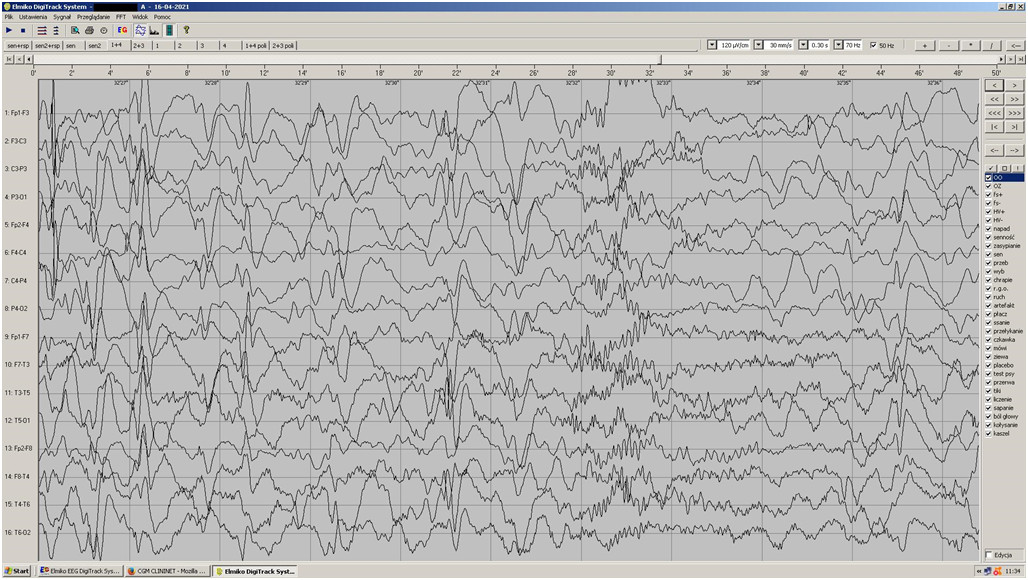Enable the Edycja checkbox

tap(989, 554)
